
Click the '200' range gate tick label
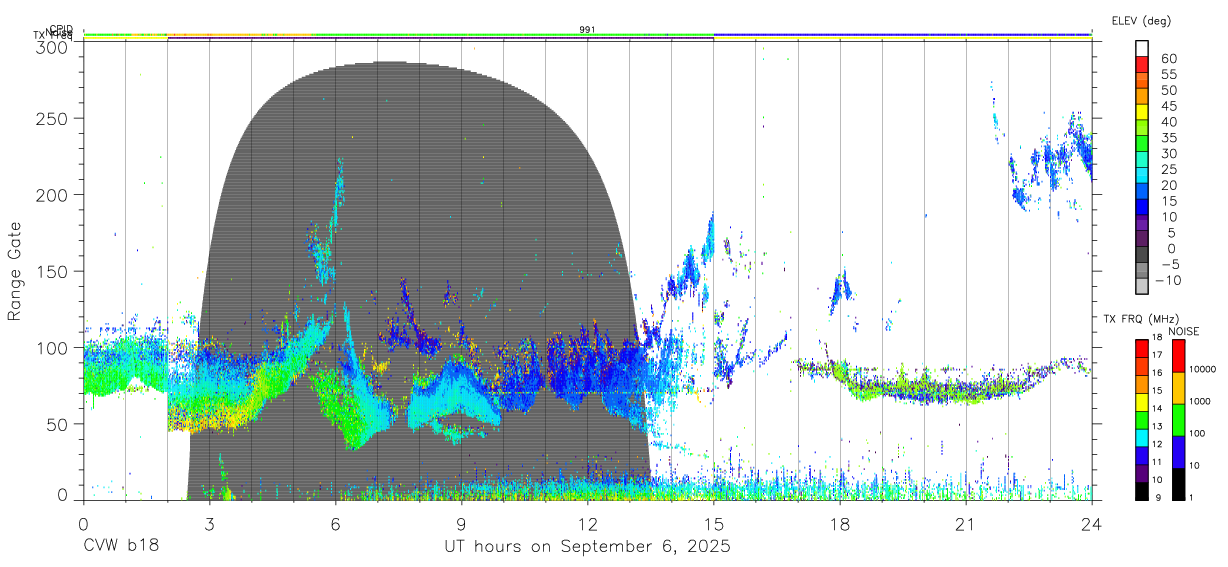coord(54,194)
